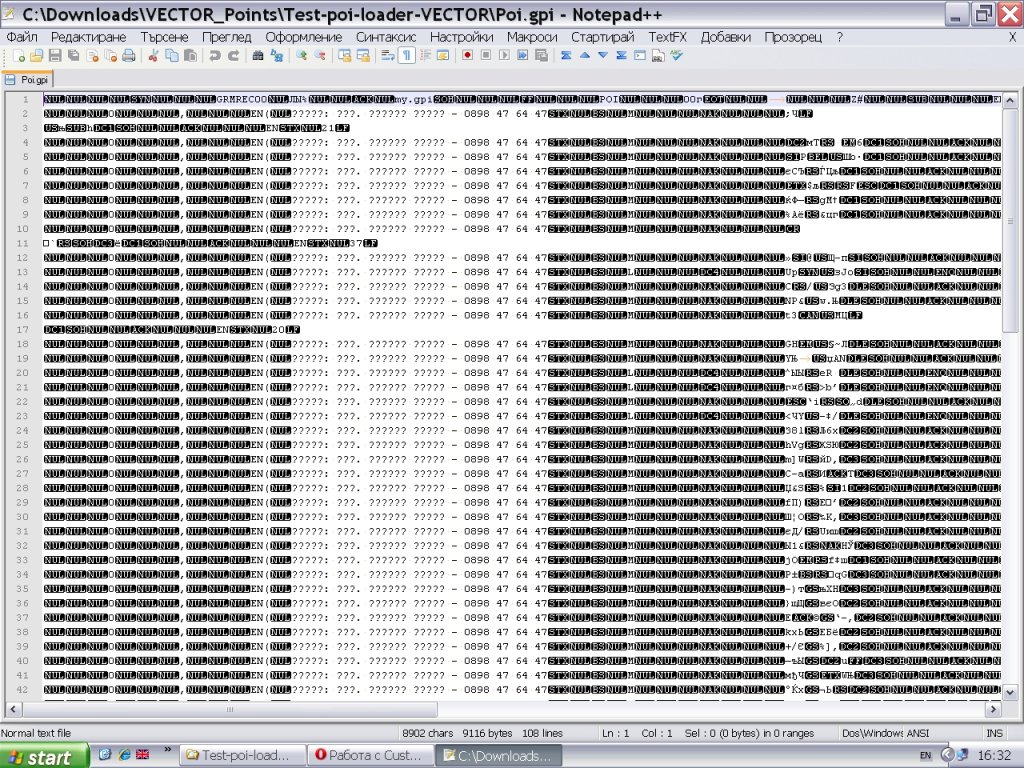Print the document with the printer icon
Image resolution: width=1024 pixels, height=768 pixels.
(x=129, y=56)
